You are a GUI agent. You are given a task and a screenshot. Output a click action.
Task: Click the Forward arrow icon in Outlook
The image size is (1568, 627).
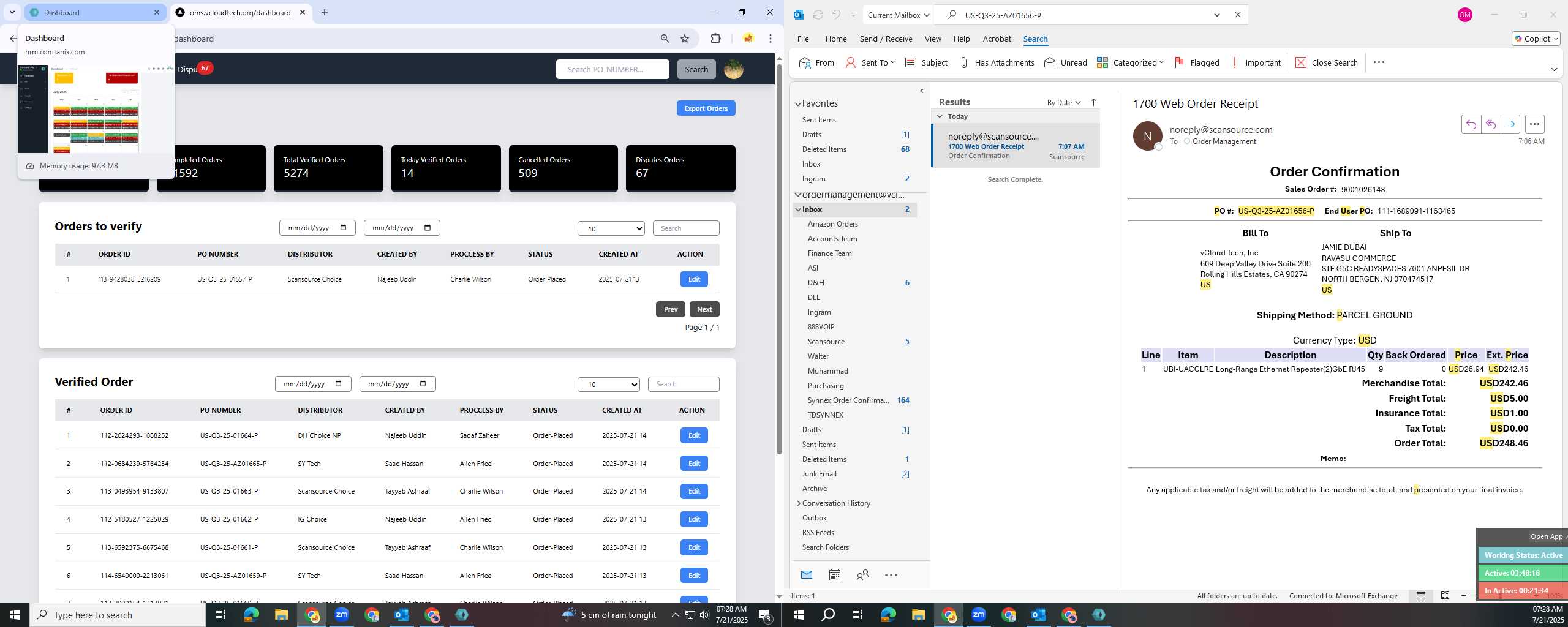(1510, 124)
